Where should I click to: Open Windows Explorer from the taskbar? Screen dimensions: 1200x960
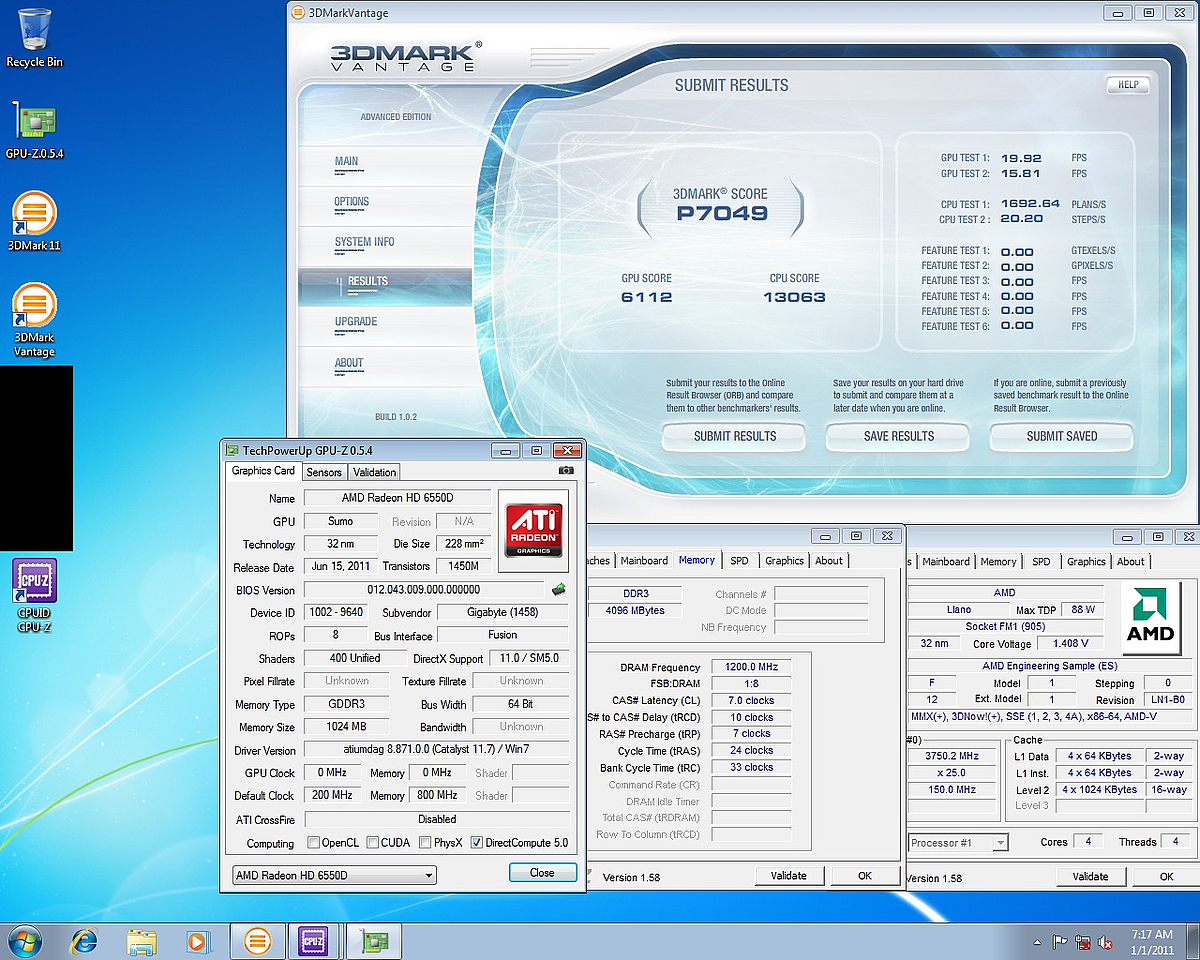(141, 941)
